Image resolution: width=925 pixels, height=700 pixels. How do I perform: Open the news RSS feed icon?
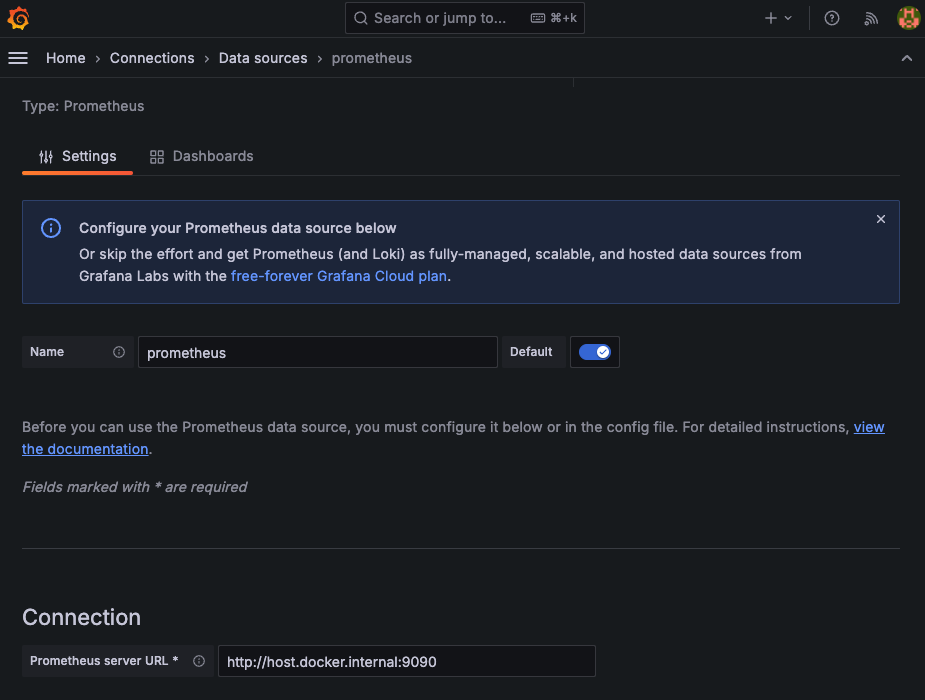coord(871,18)
